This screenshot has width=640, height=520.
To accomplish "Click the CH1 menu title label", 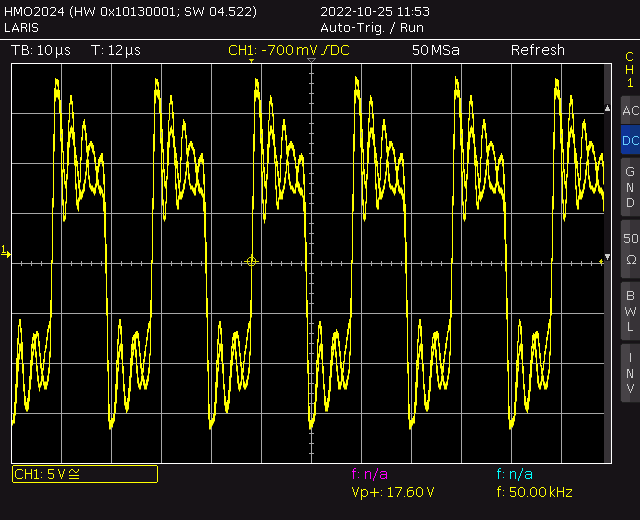I will 629,69.
